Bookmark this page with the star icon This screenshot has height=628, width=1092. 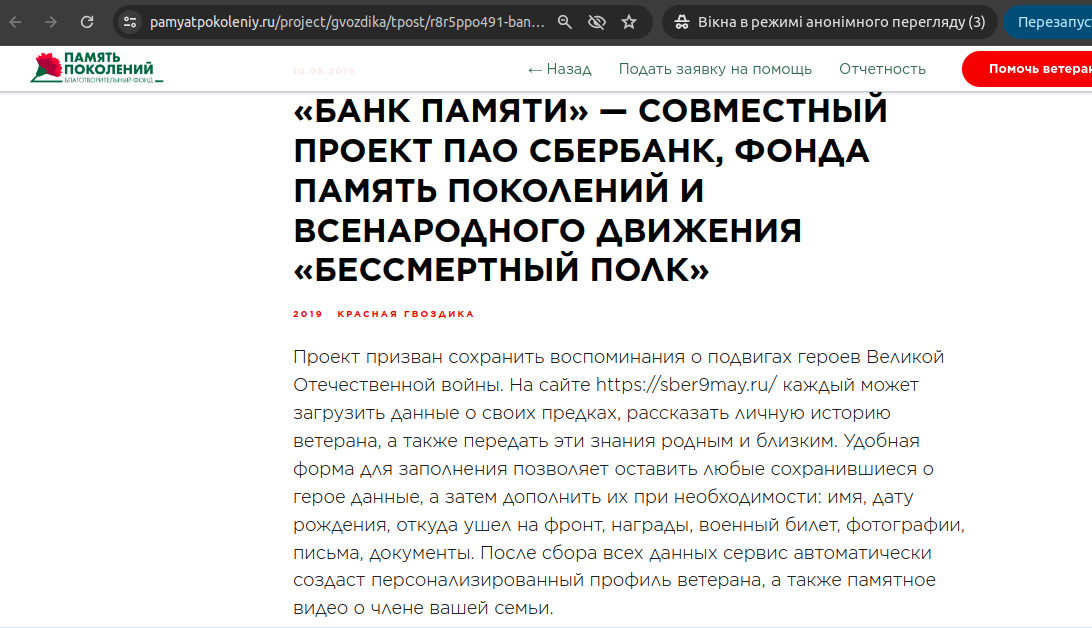(x=629, y=22)
